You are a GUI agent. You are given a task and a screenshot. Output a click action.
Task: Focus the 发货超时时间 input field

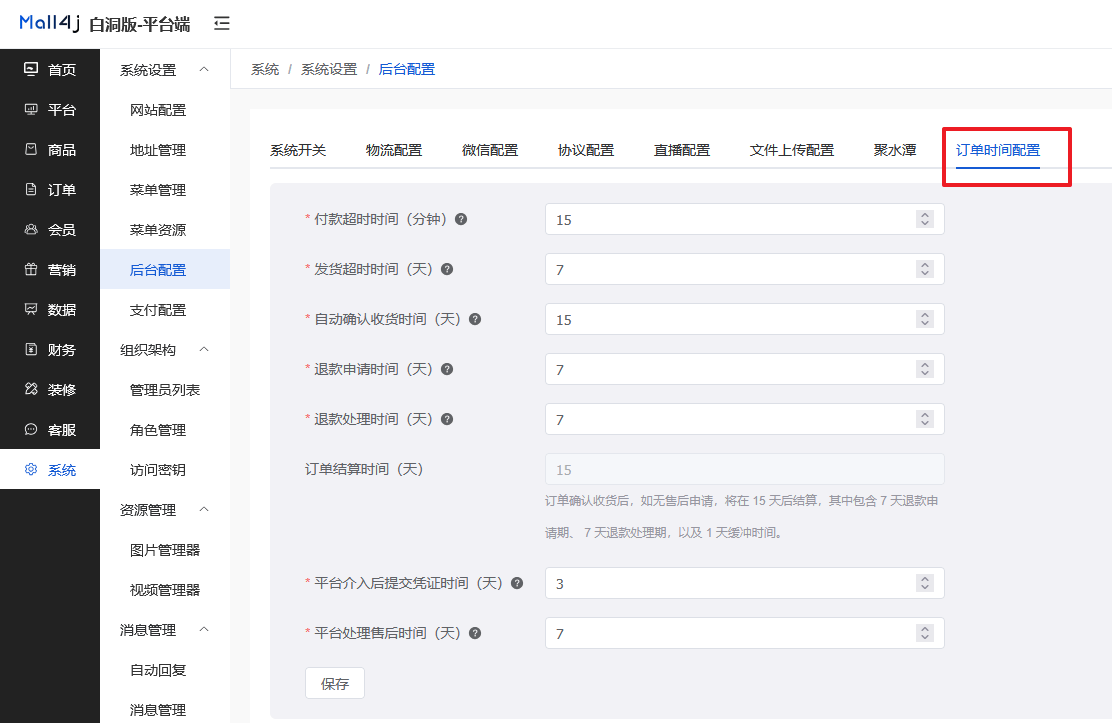point(745,269)
